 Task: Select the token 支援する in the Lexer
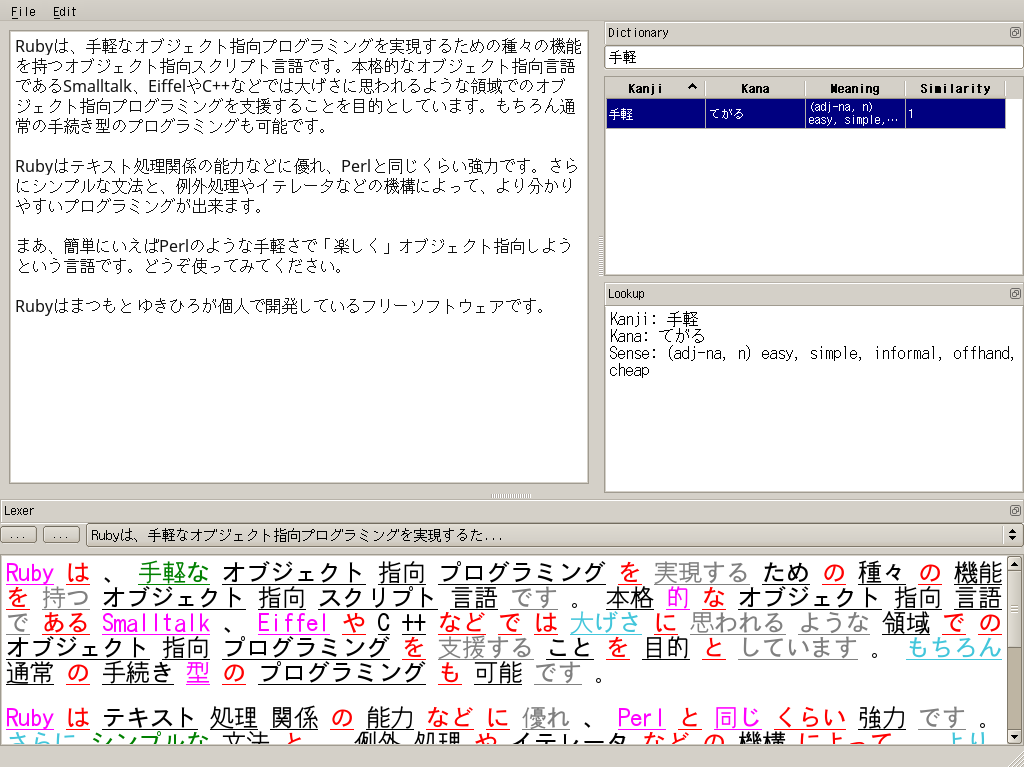(485, 647)
